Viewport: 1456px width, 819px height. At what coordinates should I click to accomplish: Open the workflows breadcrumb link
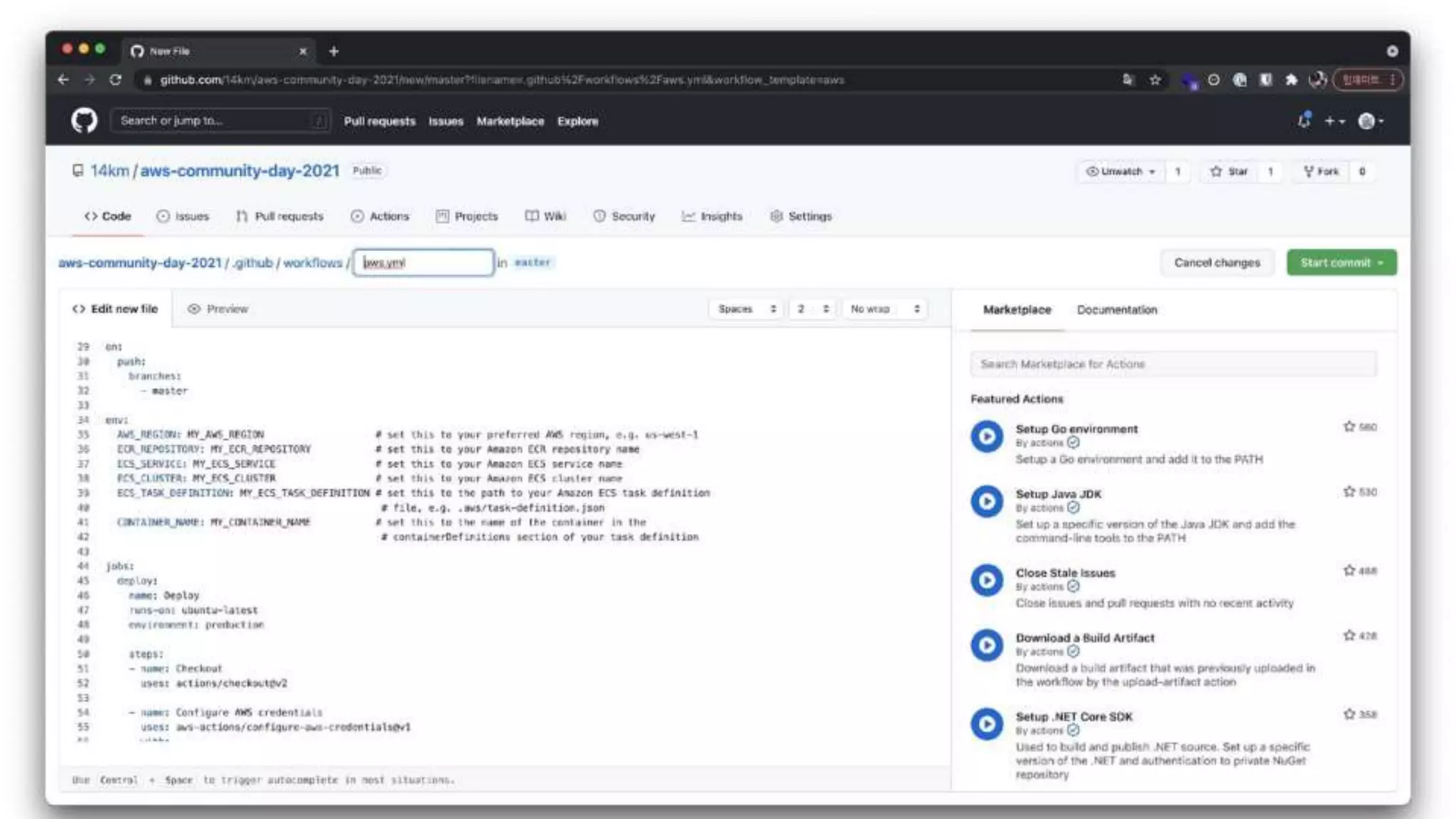(313, 262)
